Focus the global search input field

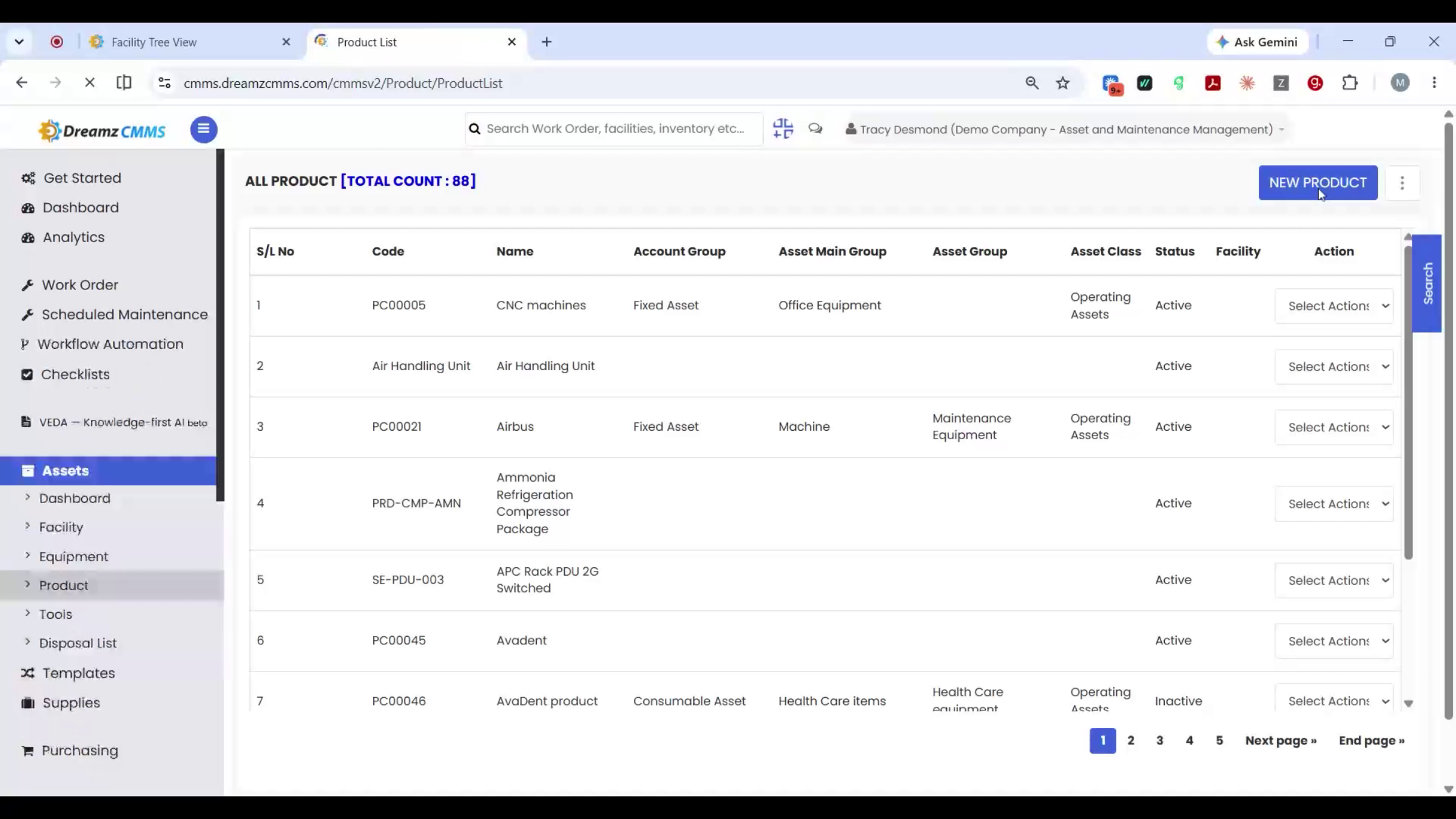615,129
